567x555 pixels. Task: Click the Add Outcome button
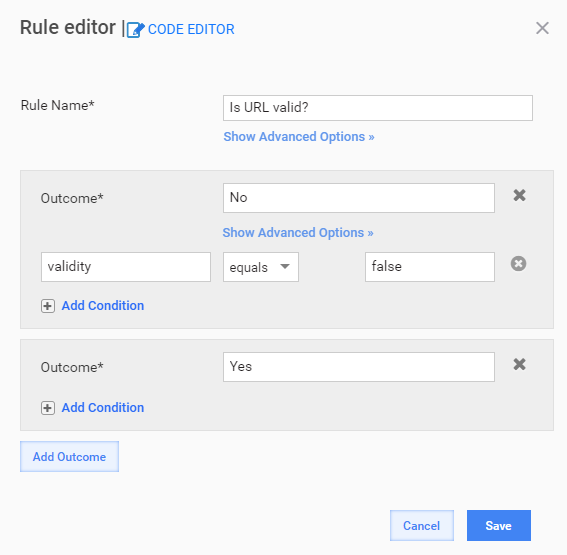tap(69, 456)
